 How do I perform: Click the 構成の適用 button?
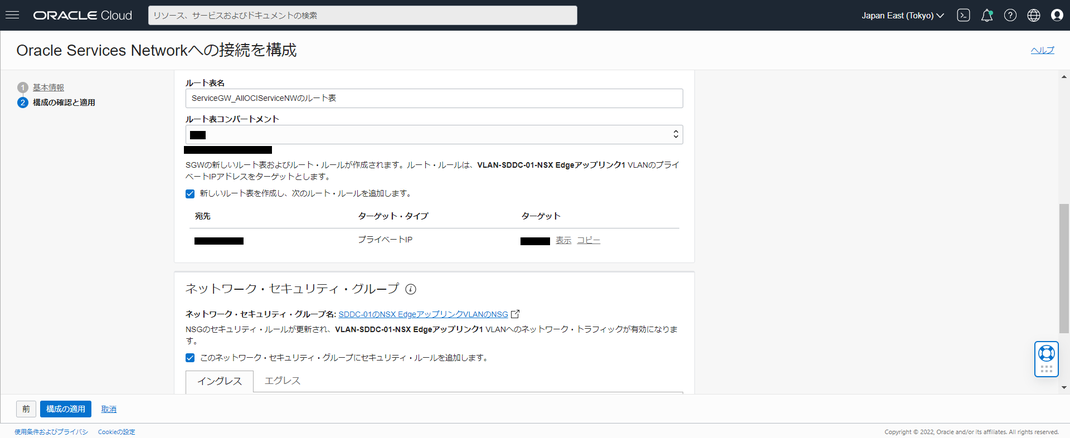[66, 409]
